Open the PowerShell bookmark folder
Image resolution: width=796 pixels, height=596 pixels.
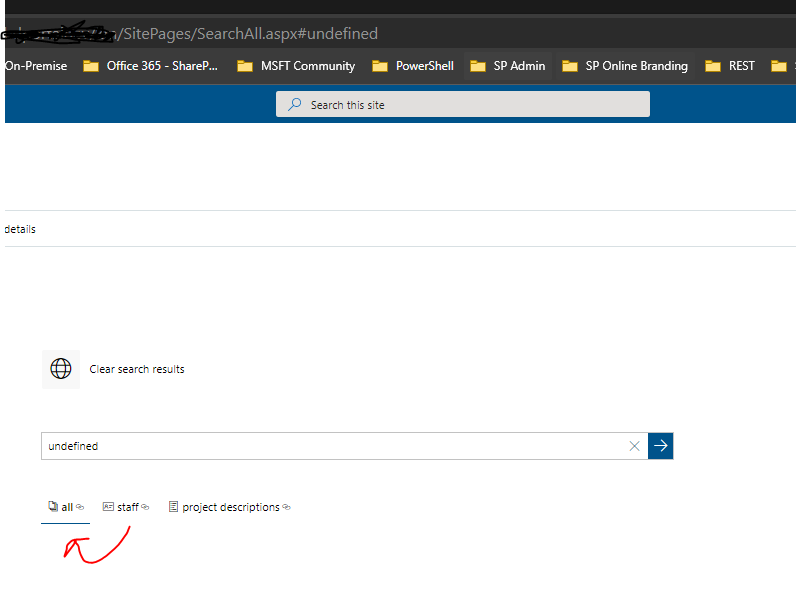[413, 66]
